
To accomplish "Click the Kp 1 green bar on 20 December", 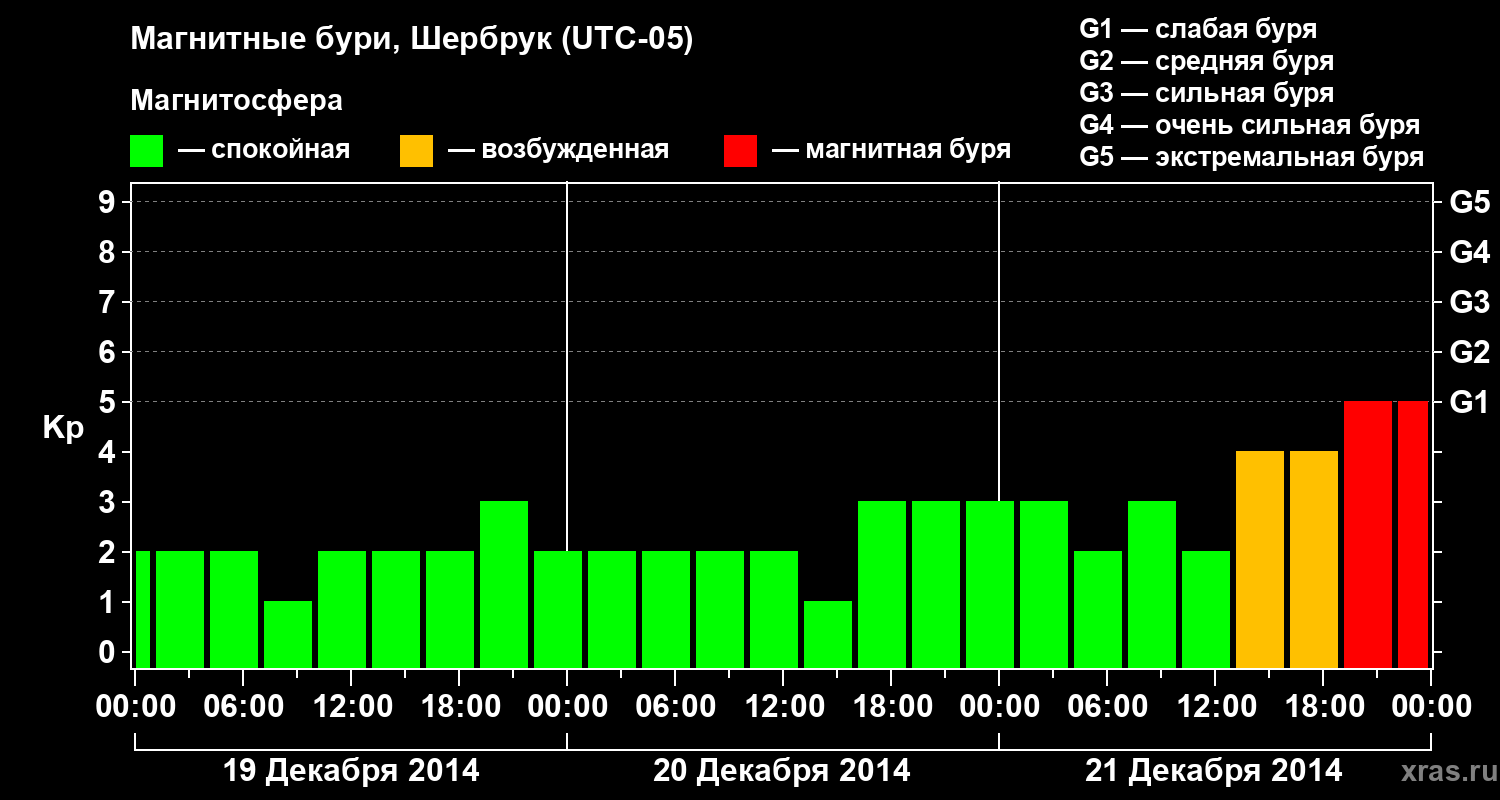I will pyautogui.click(x=828, y=634).
